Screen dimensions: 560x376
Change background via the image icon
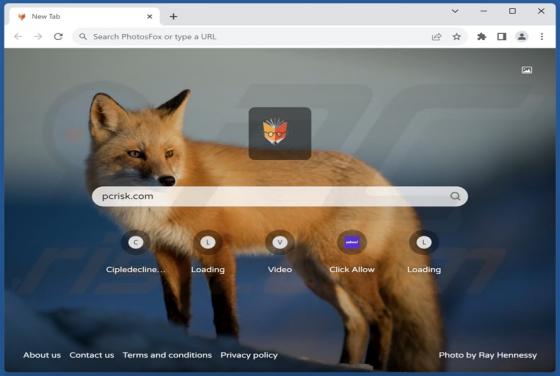526,70
